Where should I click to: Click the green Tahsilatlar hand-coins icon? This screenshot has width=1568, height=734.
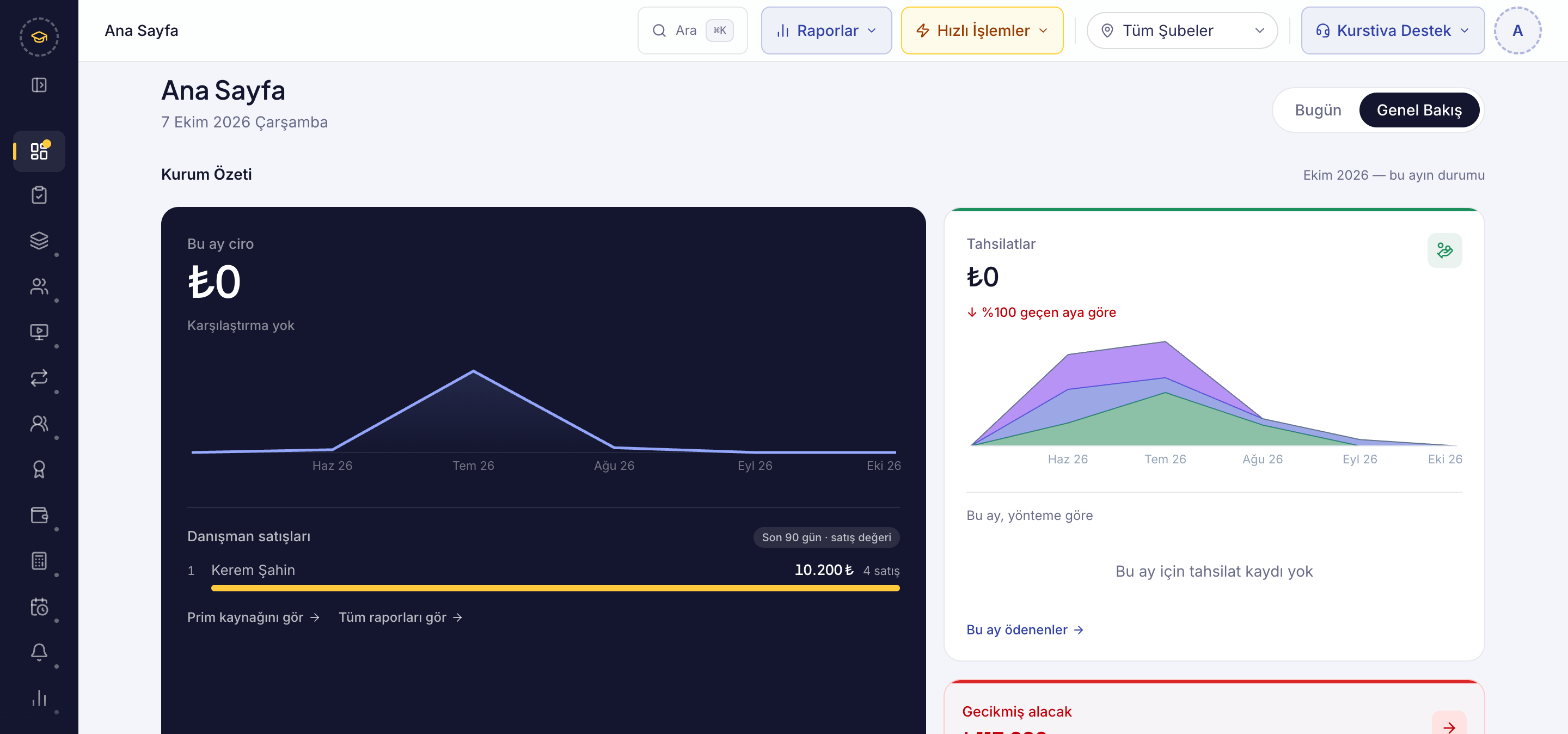click(1444, 250)
